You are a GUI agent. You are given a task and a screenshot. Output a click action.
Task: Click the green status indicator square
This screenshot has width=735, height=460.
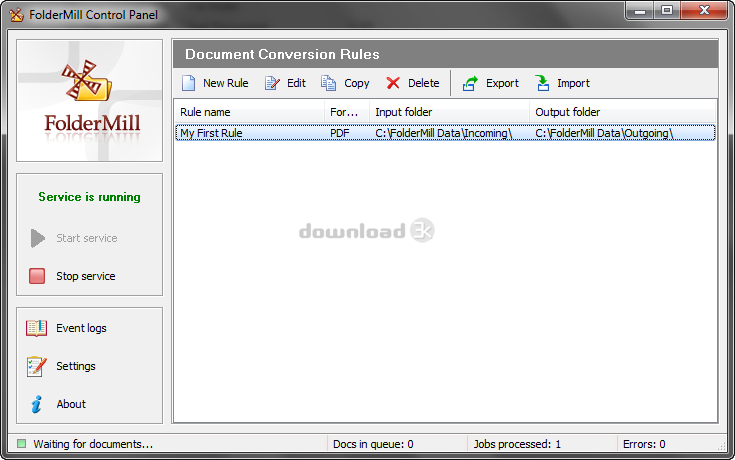(x=22, y=444)
